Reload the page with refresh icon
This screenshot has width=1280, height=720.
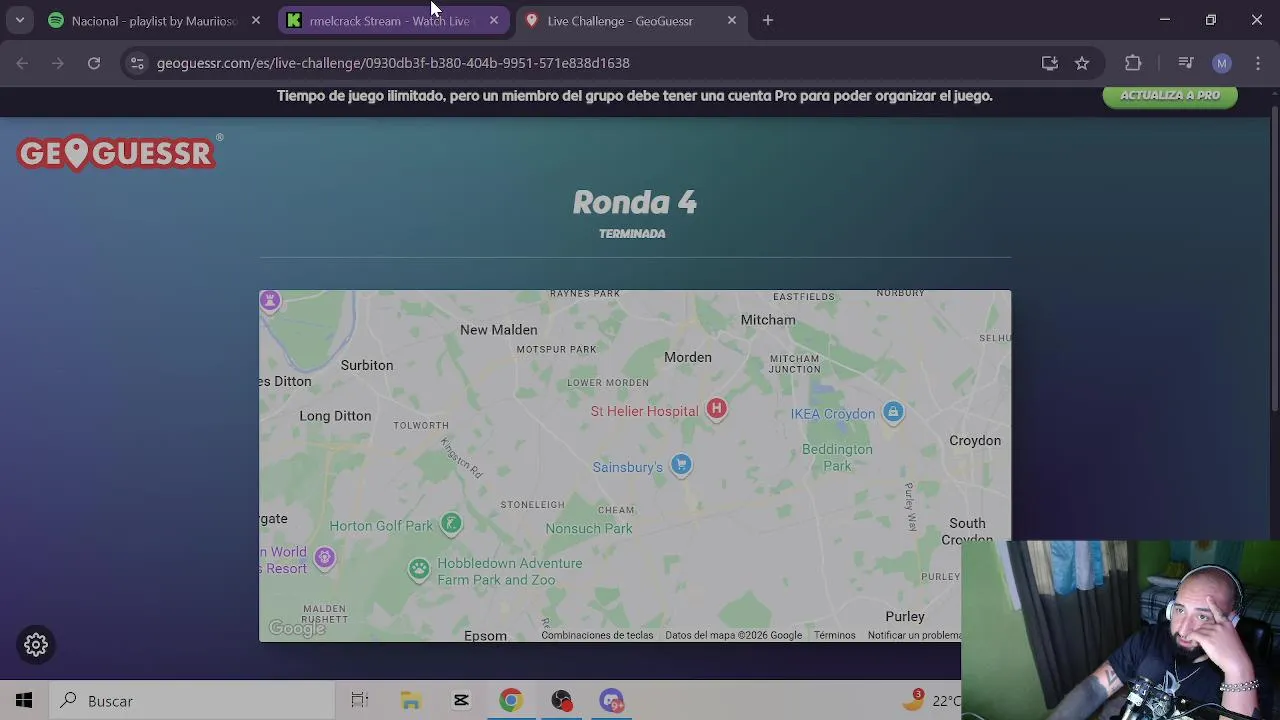(x=94, y=63)
